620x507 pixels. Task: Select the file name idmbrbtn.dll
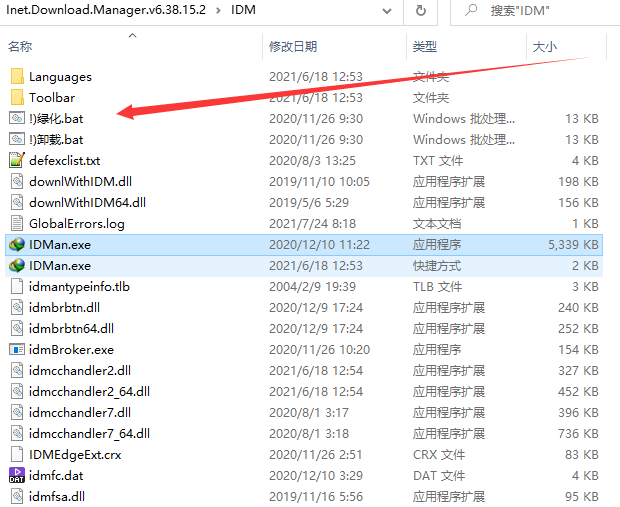click(64, 307)
